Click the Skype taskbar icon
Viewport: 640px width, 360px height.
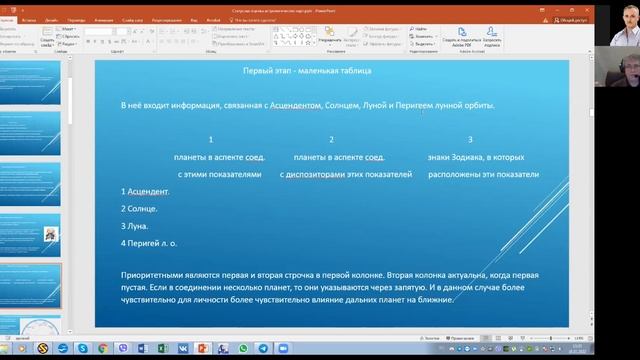pyautogui.click(x=83, y=348)
